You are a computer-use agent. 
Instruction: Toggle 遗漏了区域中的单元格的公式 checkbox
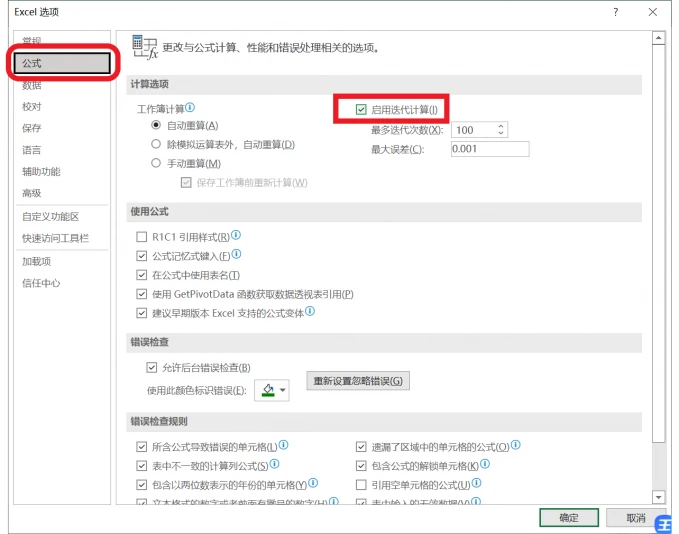click(x=361, y=447)
